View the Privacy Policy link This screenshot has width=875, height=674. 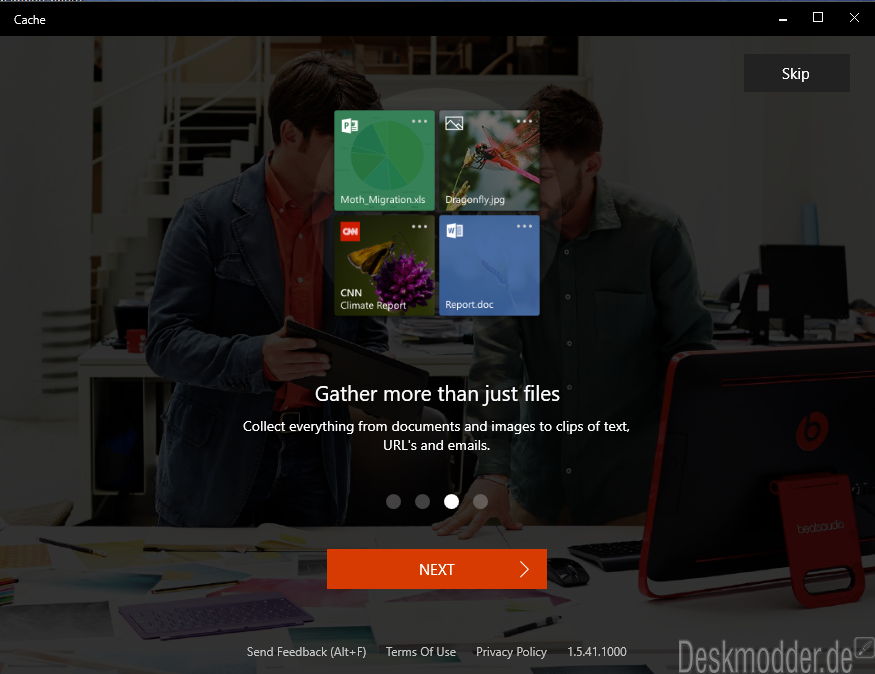pyautogui.click(x=511, y=652)
